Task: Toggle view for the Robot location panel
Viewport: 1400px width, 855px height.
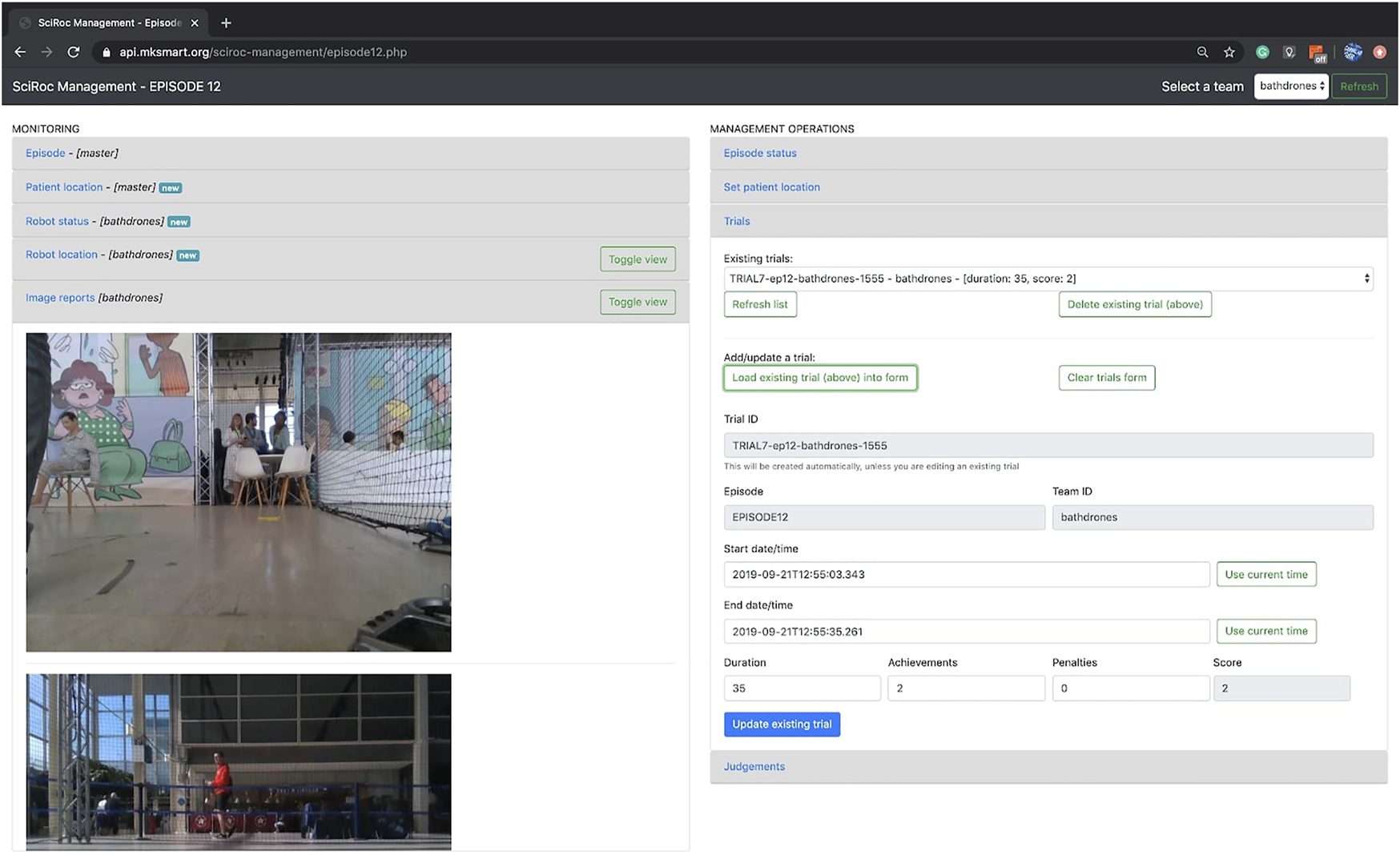Action: coord(637,259)
